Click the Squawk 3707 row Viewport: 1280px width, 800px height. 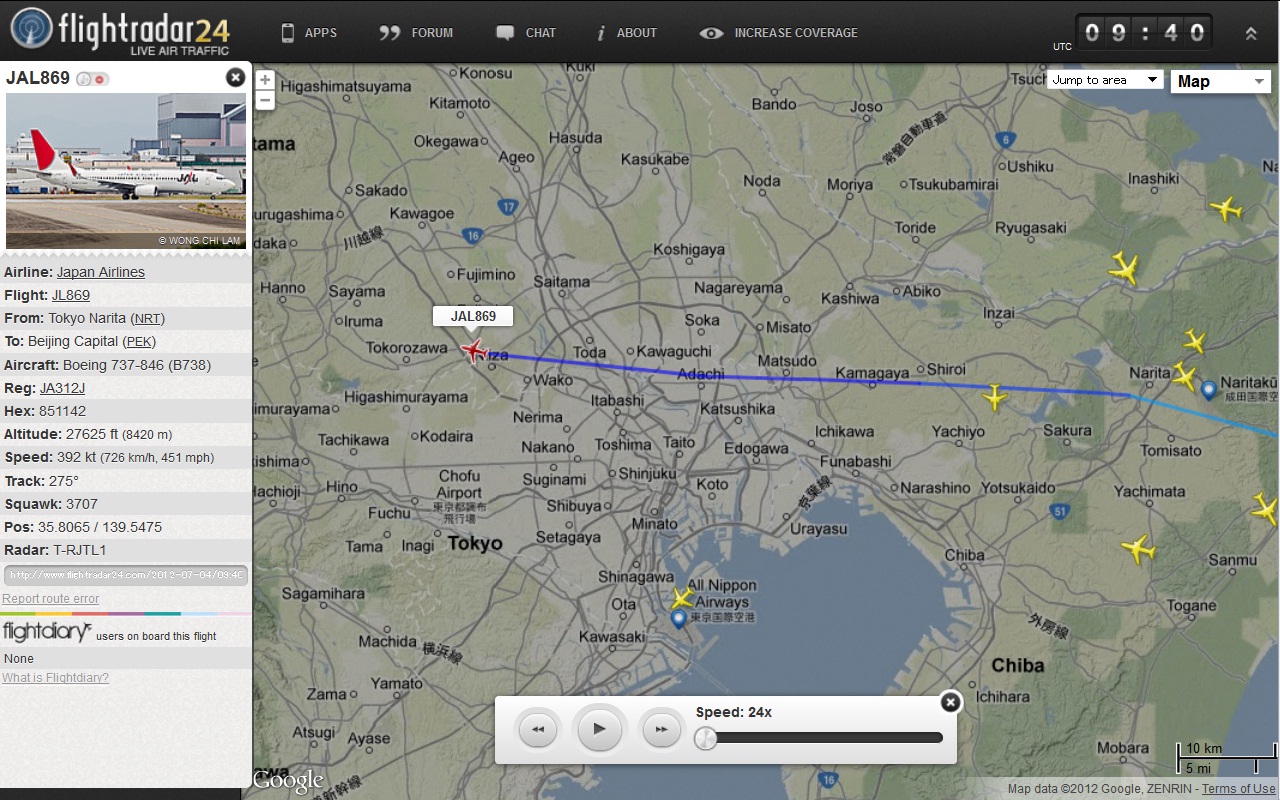point(126,504)
